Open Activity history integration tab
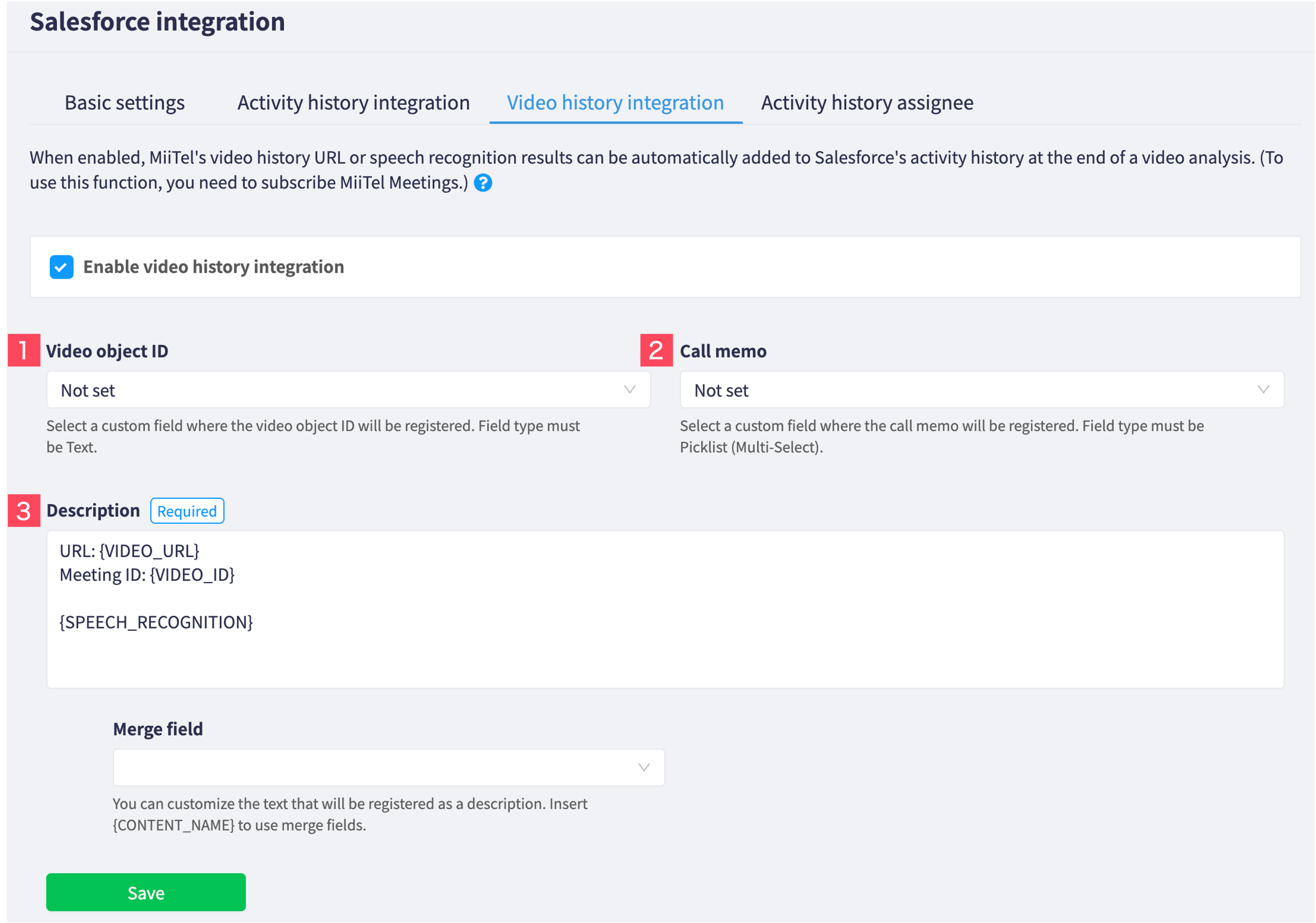Screen dimensions: 1316x923 pyautogui.click(x=353, y=103)
